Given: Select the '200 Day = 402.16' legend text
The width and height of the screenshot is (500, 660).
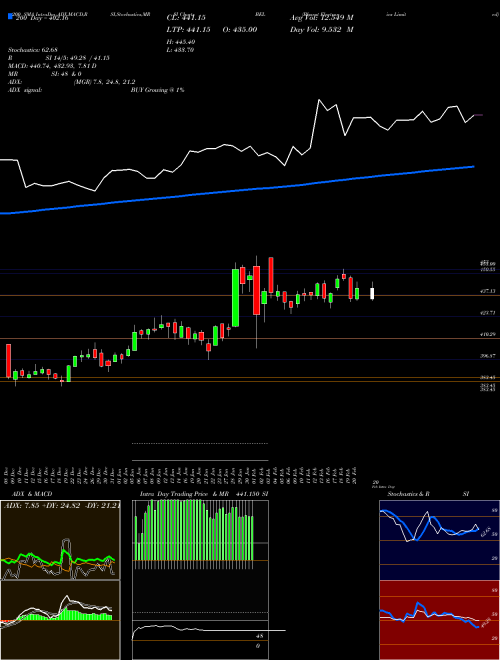Looking at the screenshot, I should point(41,19).
